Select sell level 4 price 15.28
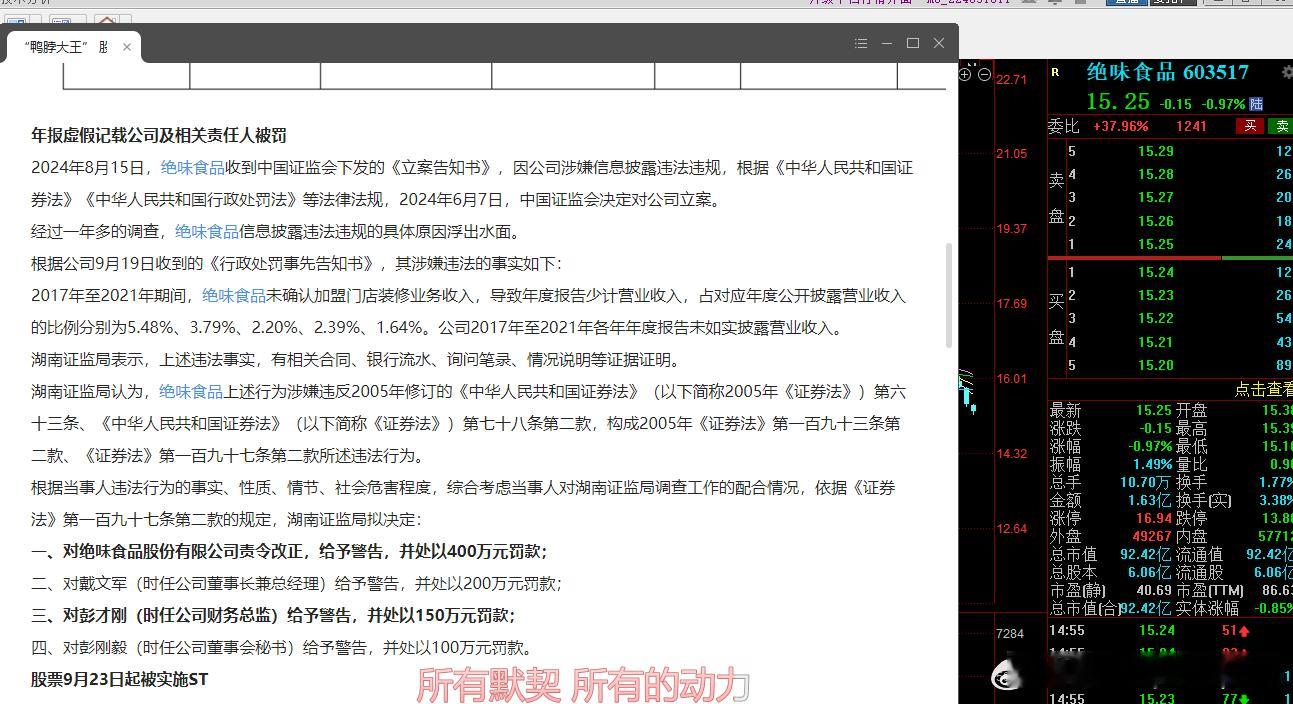This screenshot has width=1293, height=704. point(1155,174)
